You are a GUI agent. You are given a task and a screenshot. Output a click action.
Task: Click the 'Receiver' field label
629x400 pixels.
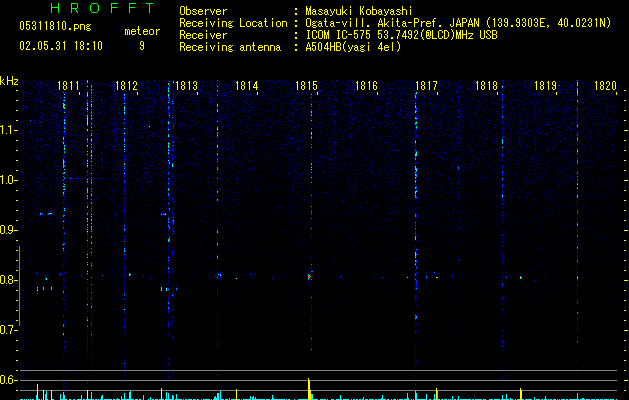click(203, 35)
